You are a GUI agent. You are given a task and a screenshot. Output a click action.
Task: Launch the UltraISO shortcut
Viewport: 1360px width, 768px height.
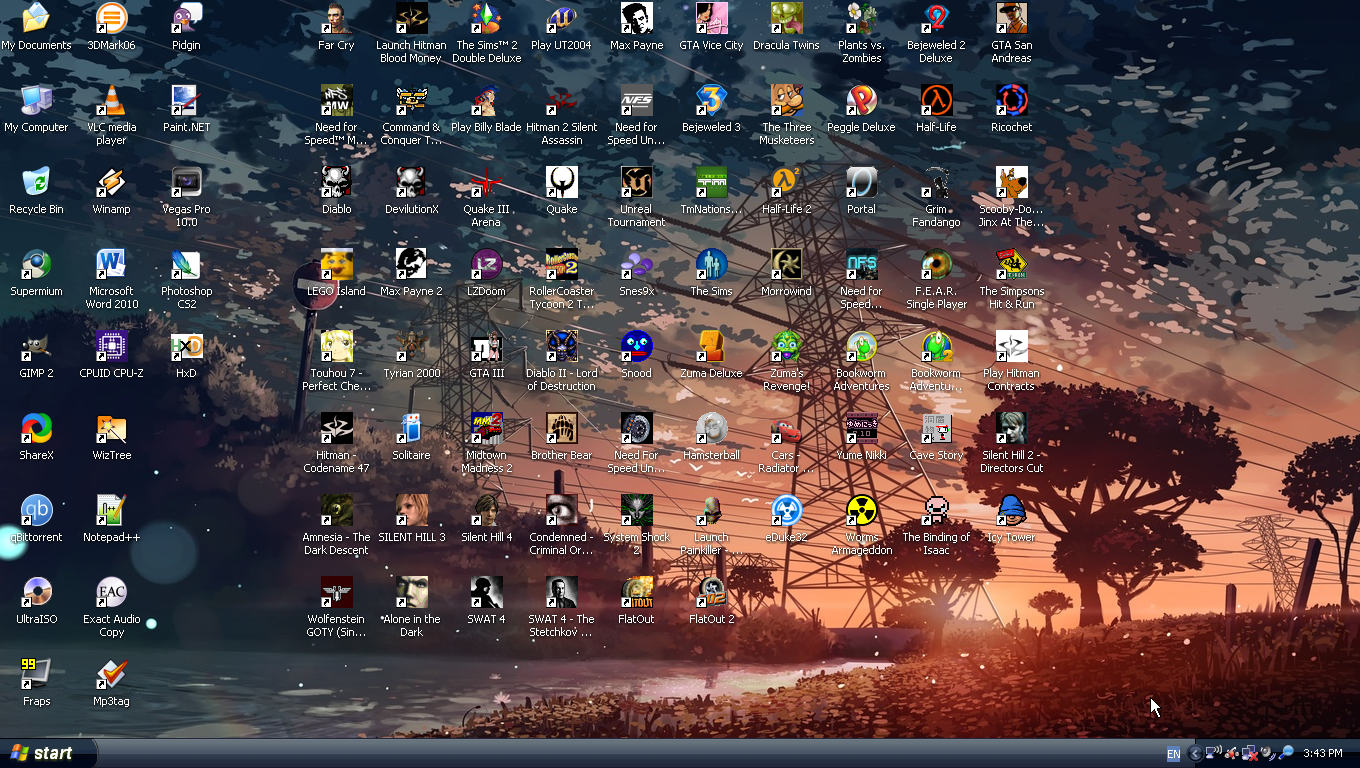point(36,592)
